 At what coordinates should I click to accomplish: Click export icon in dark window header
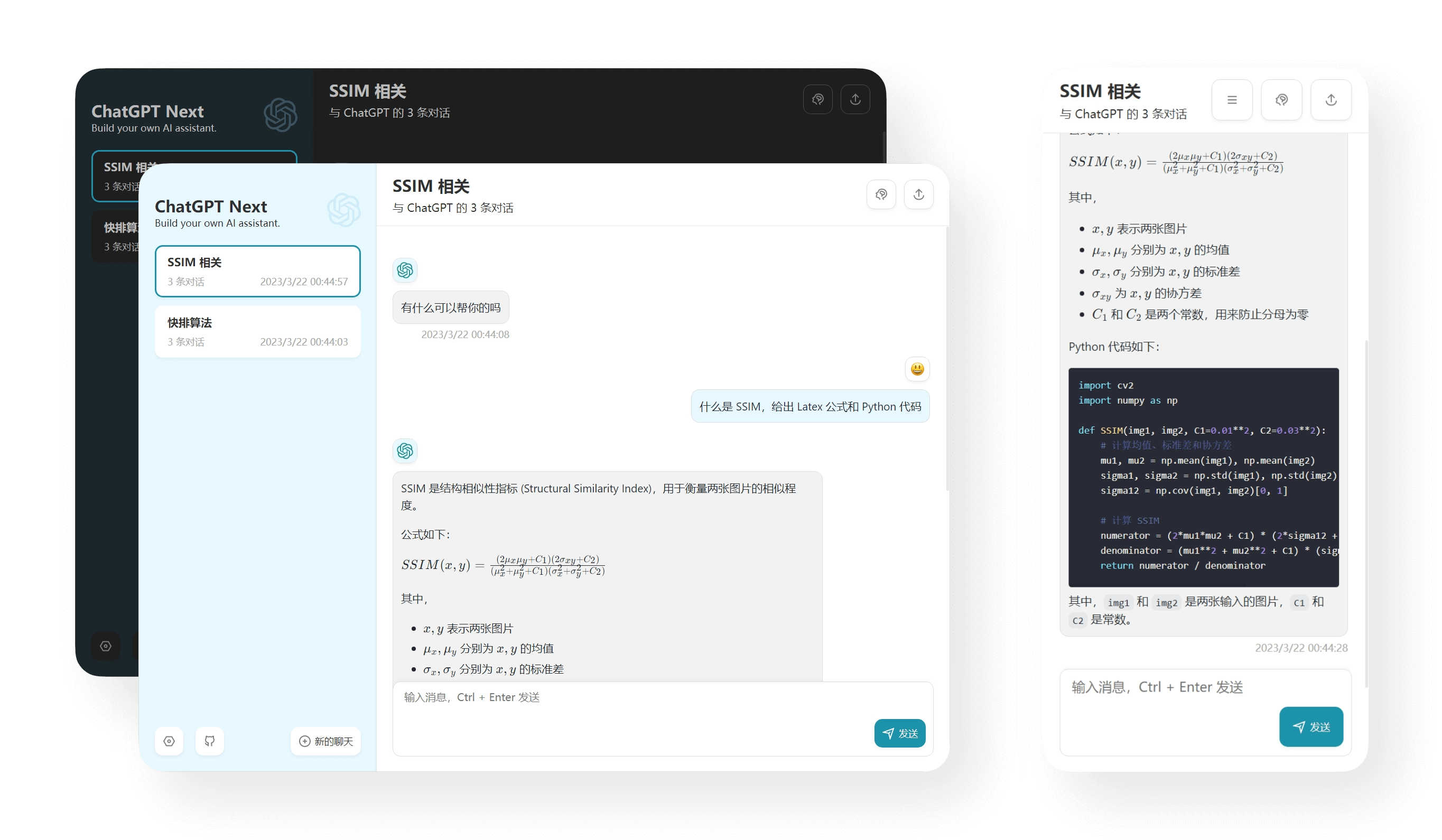[x=855, y=99]
